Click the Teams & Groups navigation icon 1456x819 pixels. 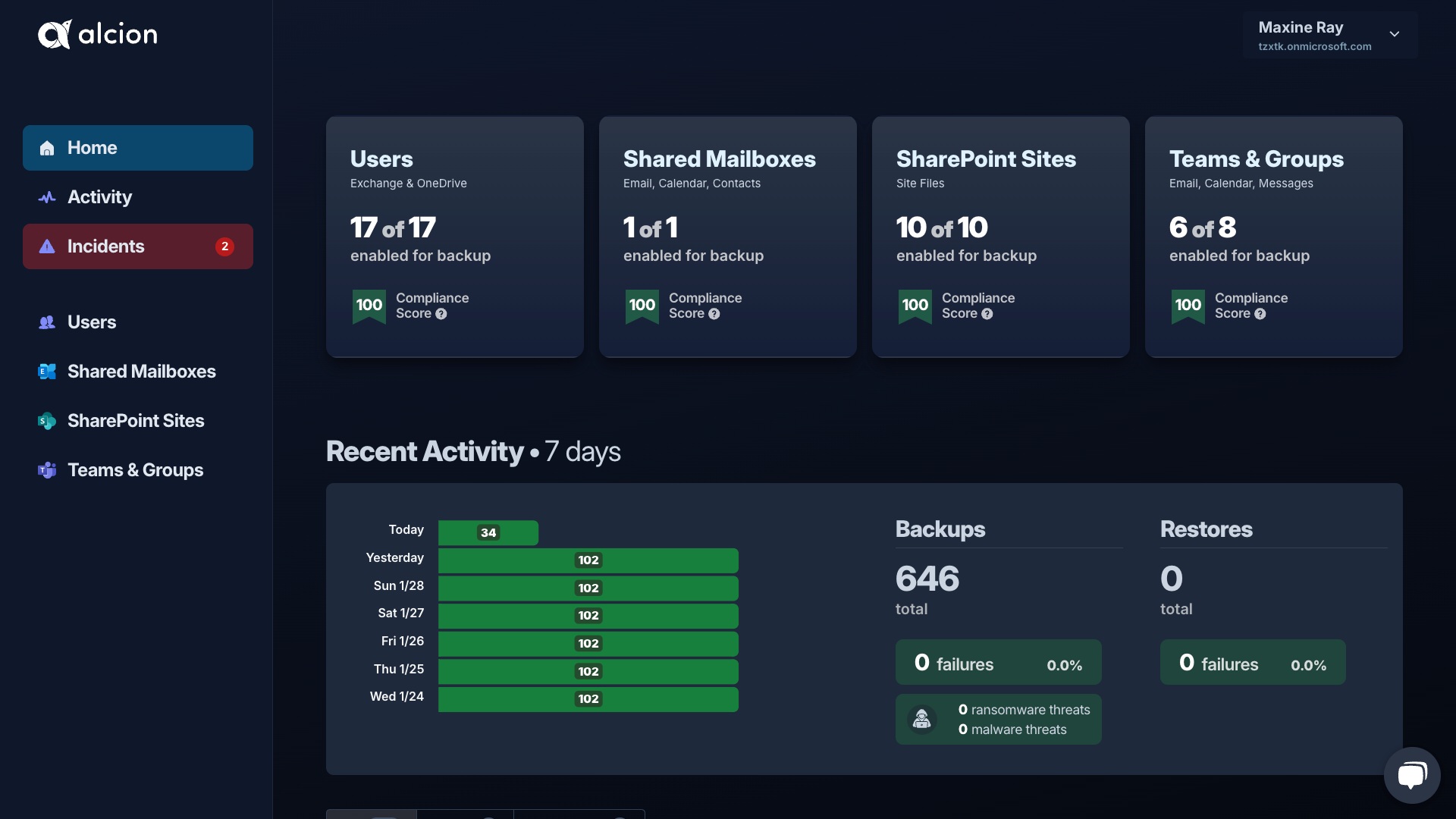[46, 469]
